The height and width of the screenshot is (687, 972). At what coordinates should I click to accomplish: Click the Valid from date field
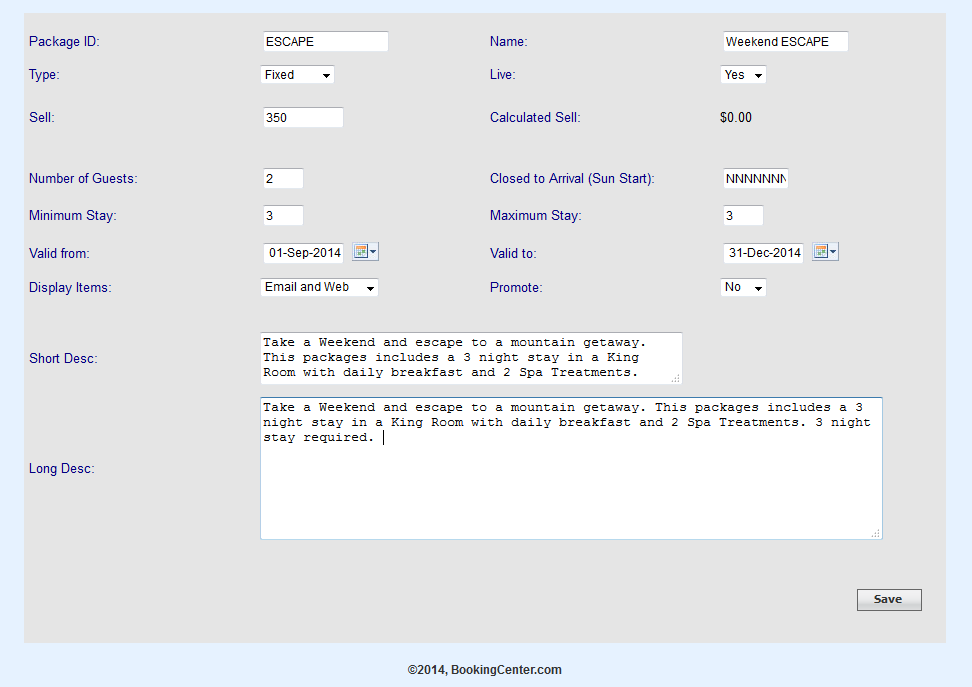click(x=303, y=253)
